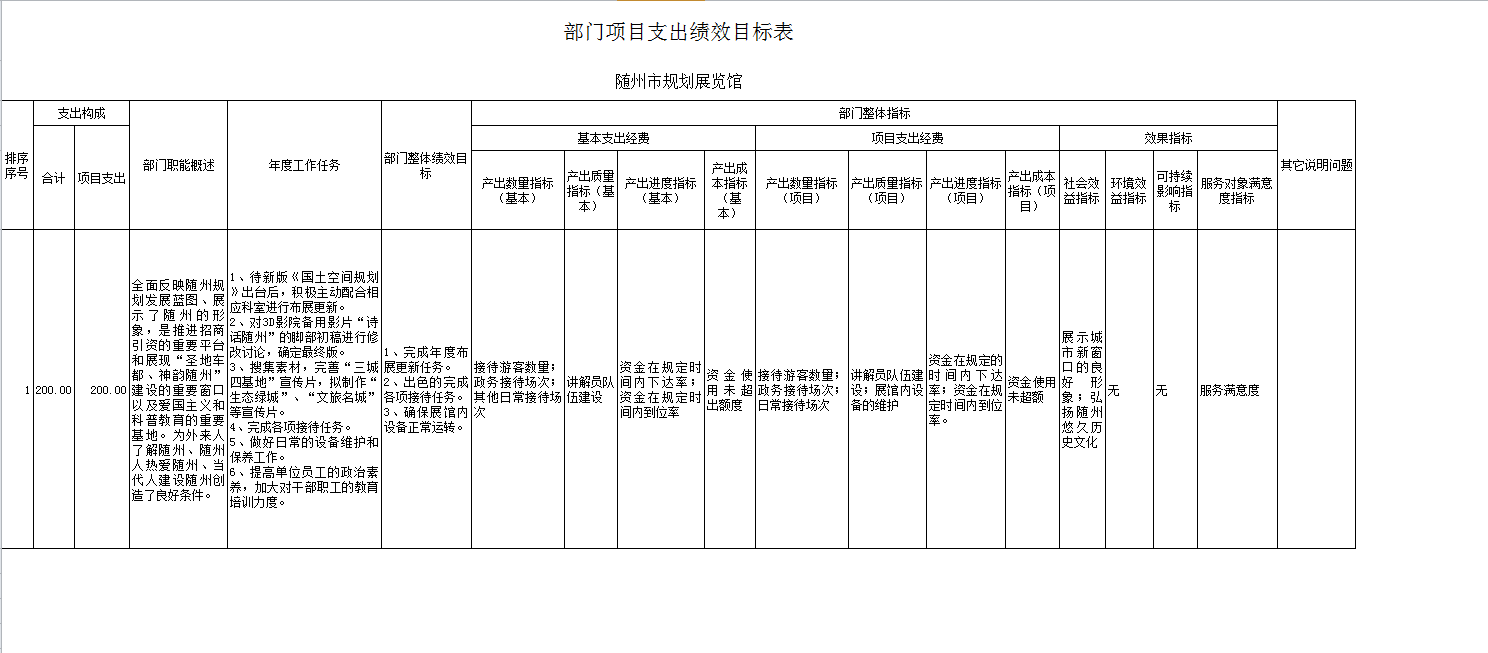The height and width of the screenshot is (653, 1488).
Task: Select the cell beginning 全面反映随州规划发展蓝图
Action: pos(178,389)
